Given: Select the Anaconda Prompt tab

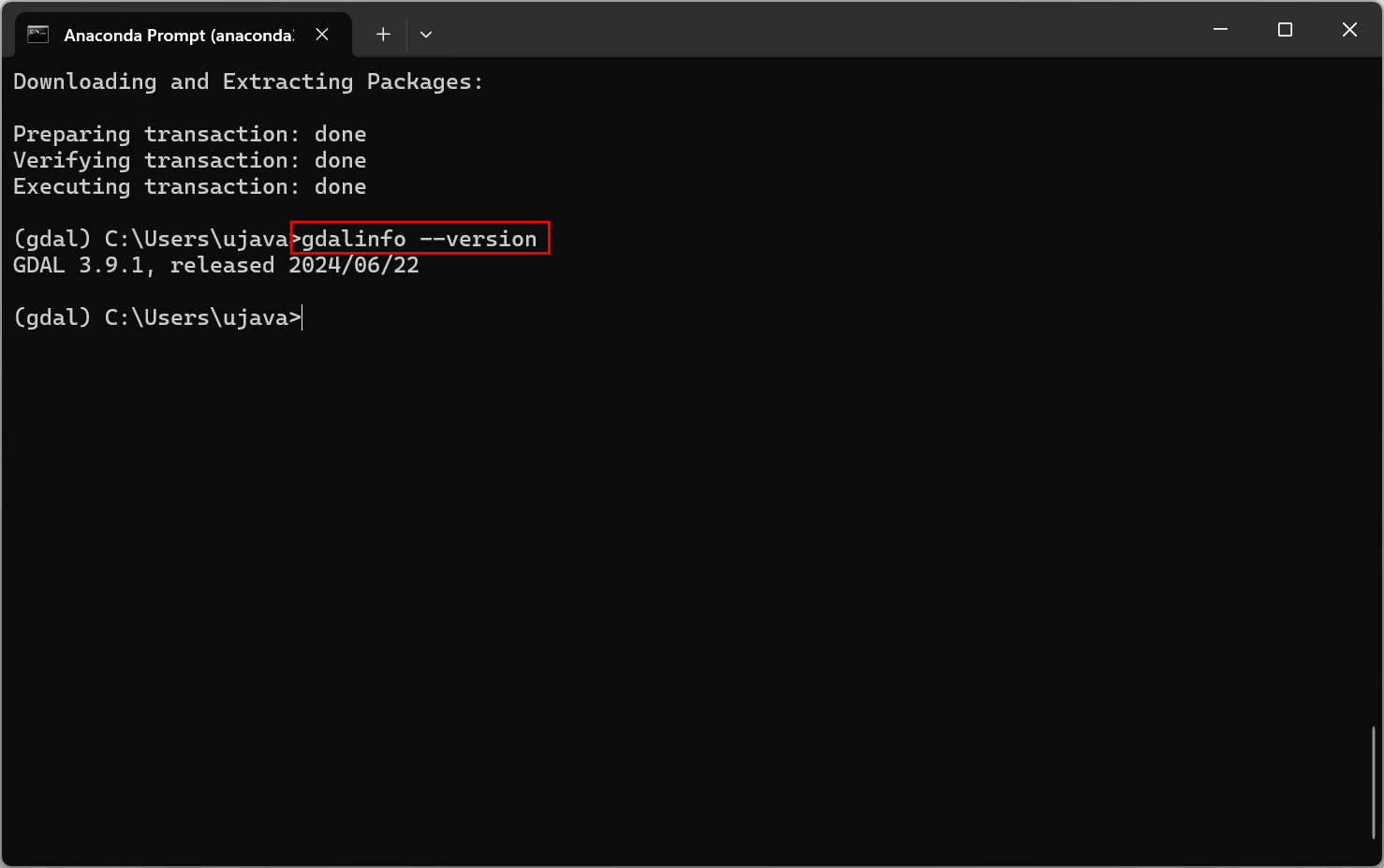Looking at the screenshot, I should click(178, 36).
